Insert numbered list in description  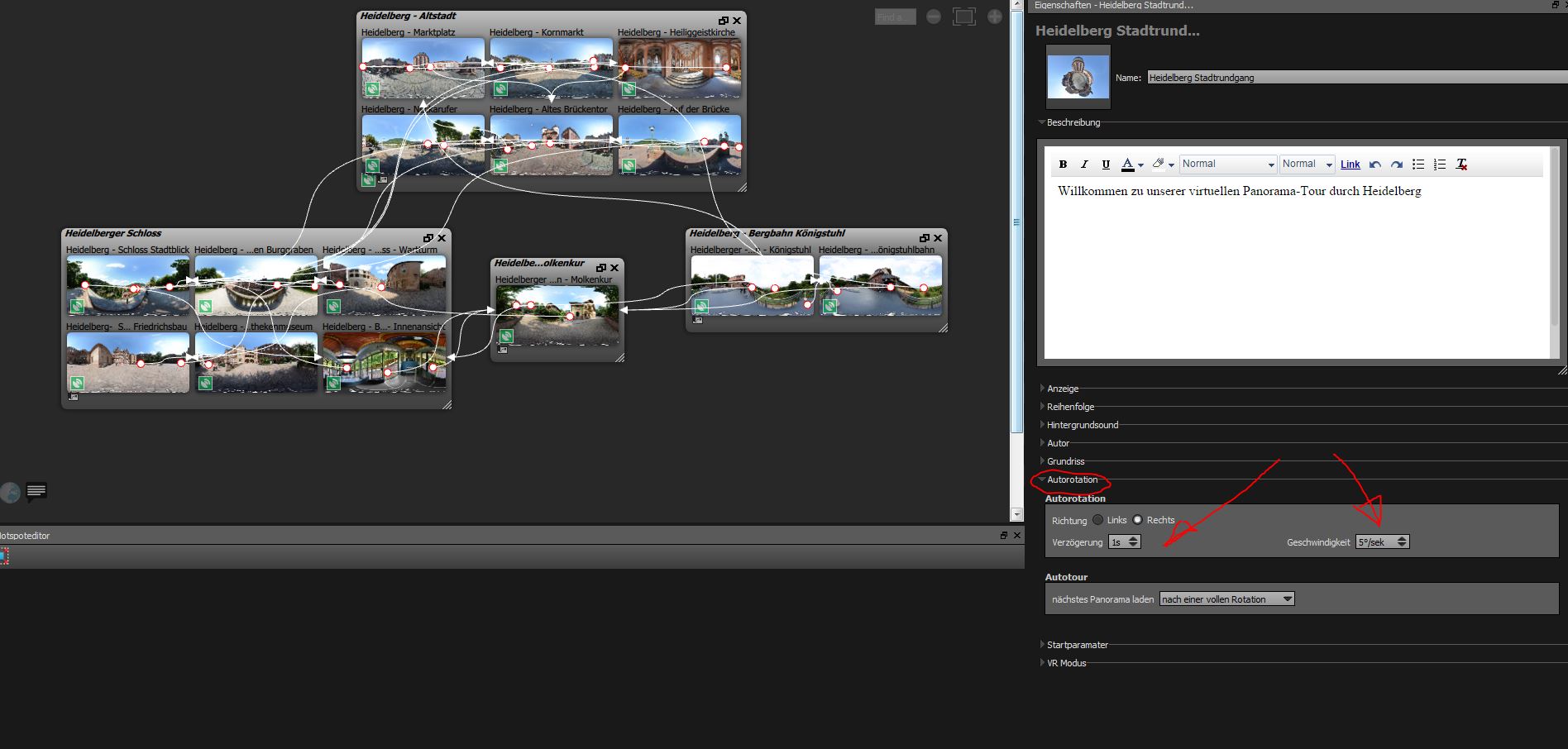[1440, 165]
